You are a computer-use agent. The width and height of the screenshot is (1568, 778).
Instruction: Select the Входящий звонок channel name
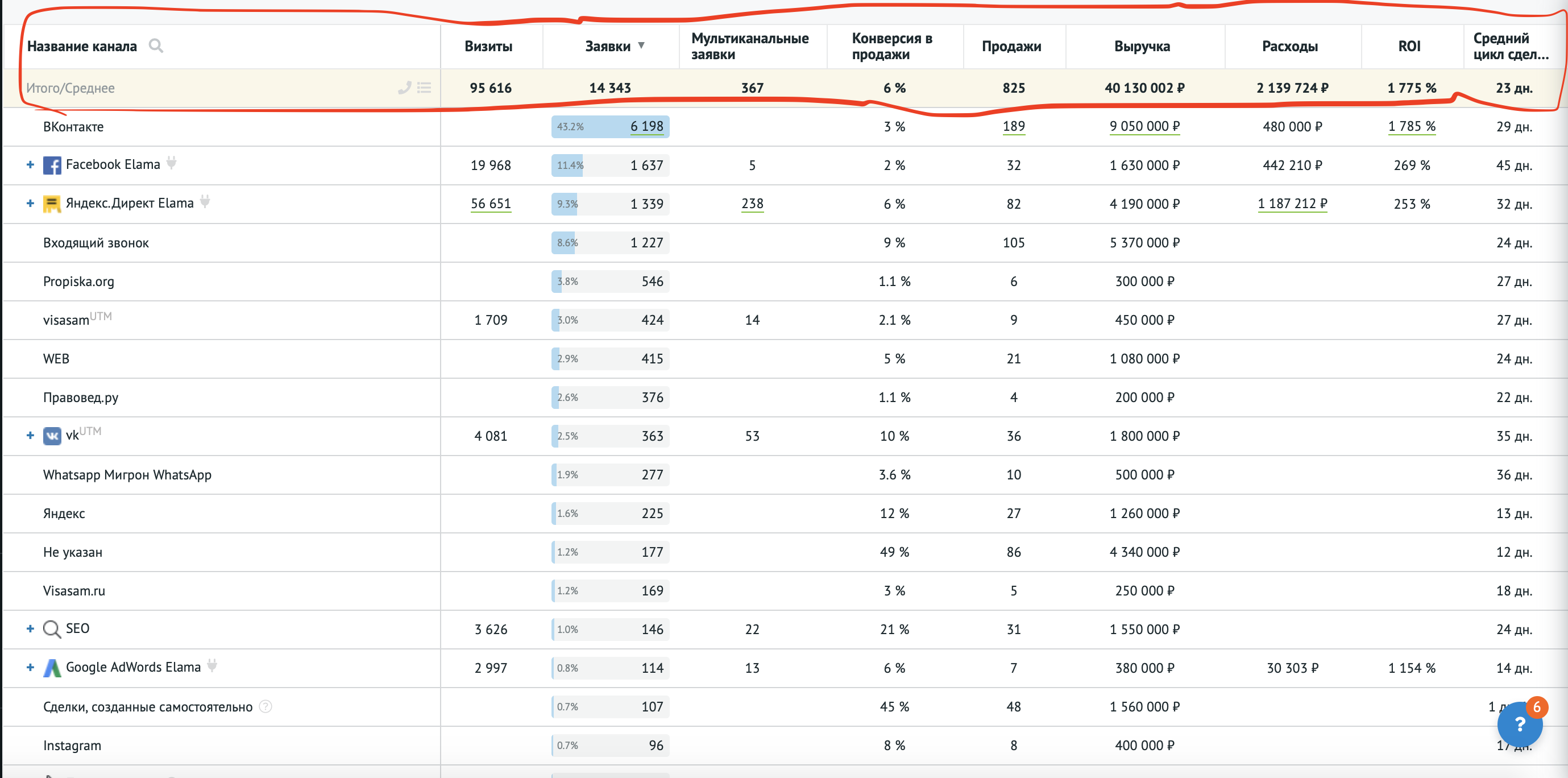96,243
